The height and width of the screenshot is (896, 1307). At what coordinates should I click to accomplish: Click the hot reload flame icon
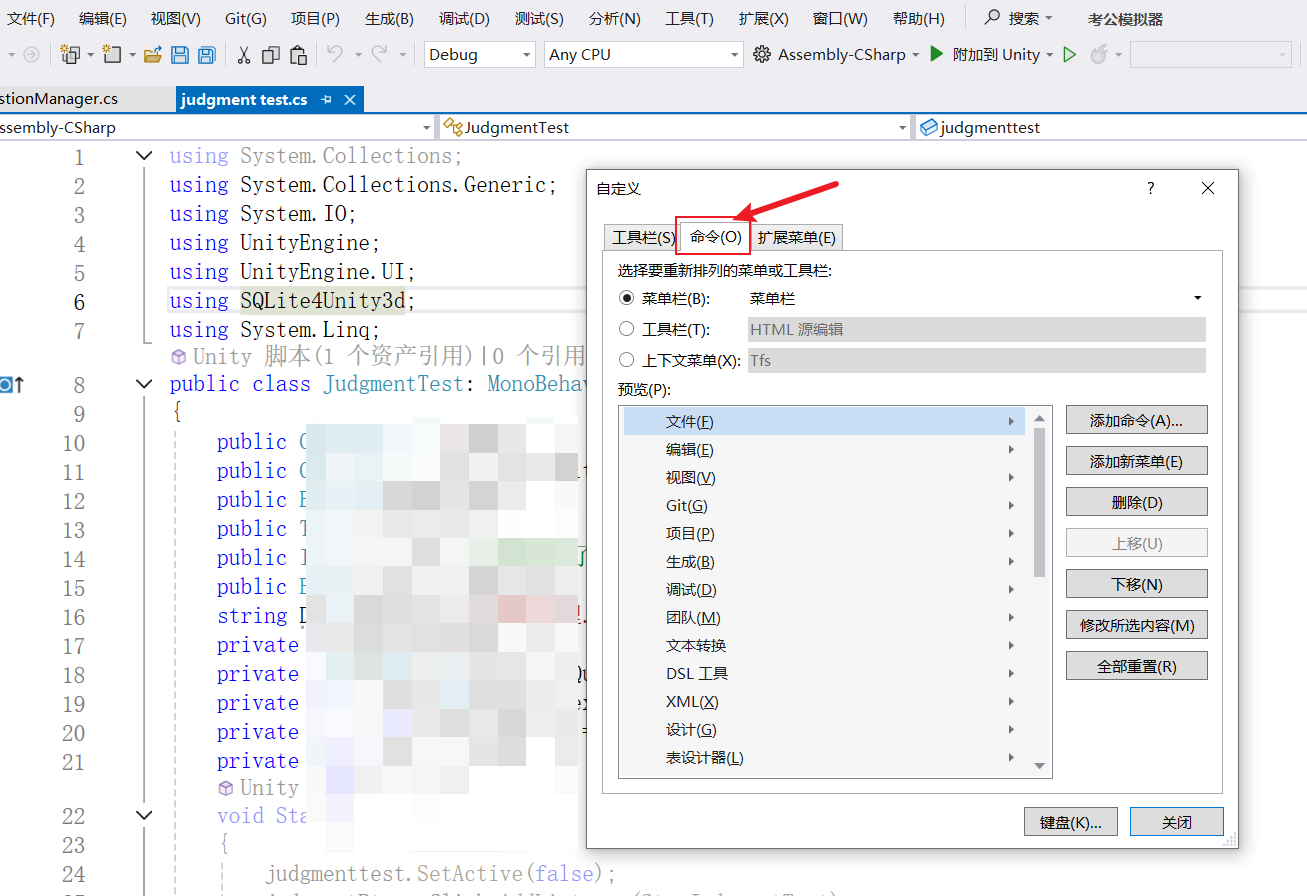pyautogui.click(x=1098, y=55)
